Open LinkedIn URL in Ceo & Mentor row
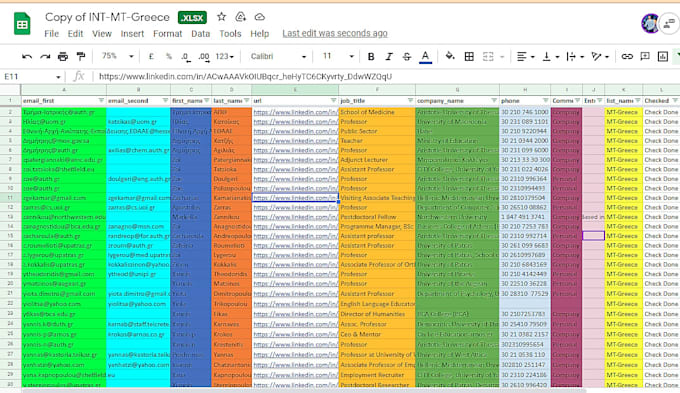The width and height of the screenshot is (680, 393). pyautogui.click(x=295, y=334)
